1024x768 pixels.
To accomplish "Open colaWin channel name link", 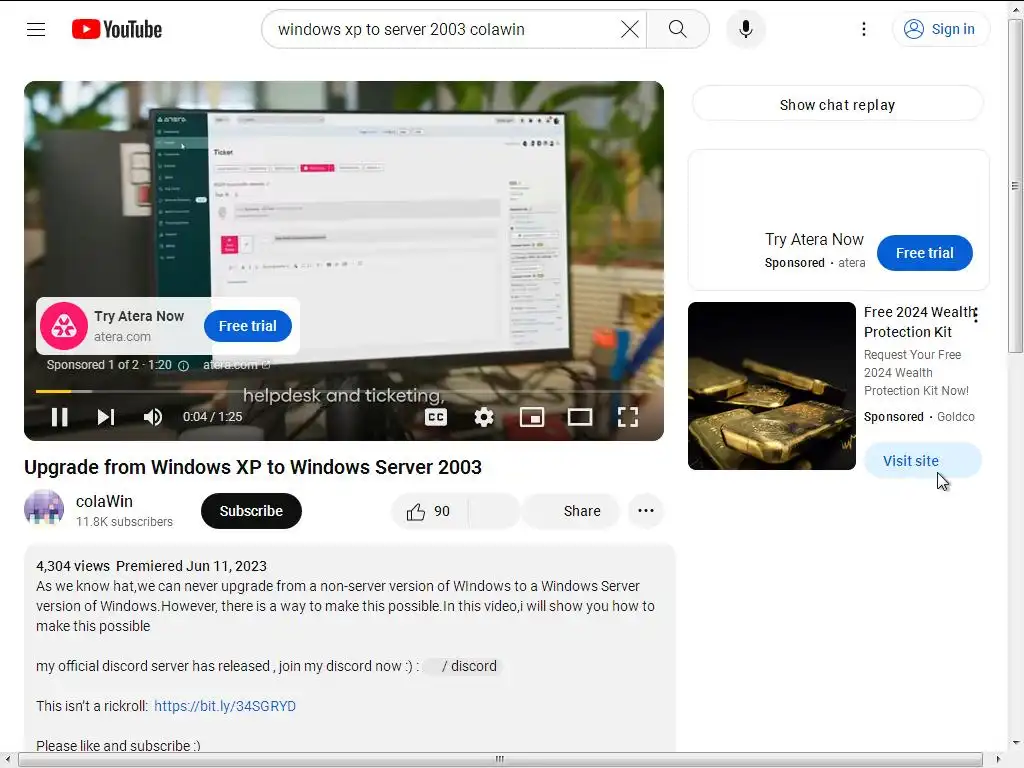I will click(x=104, y=501).
